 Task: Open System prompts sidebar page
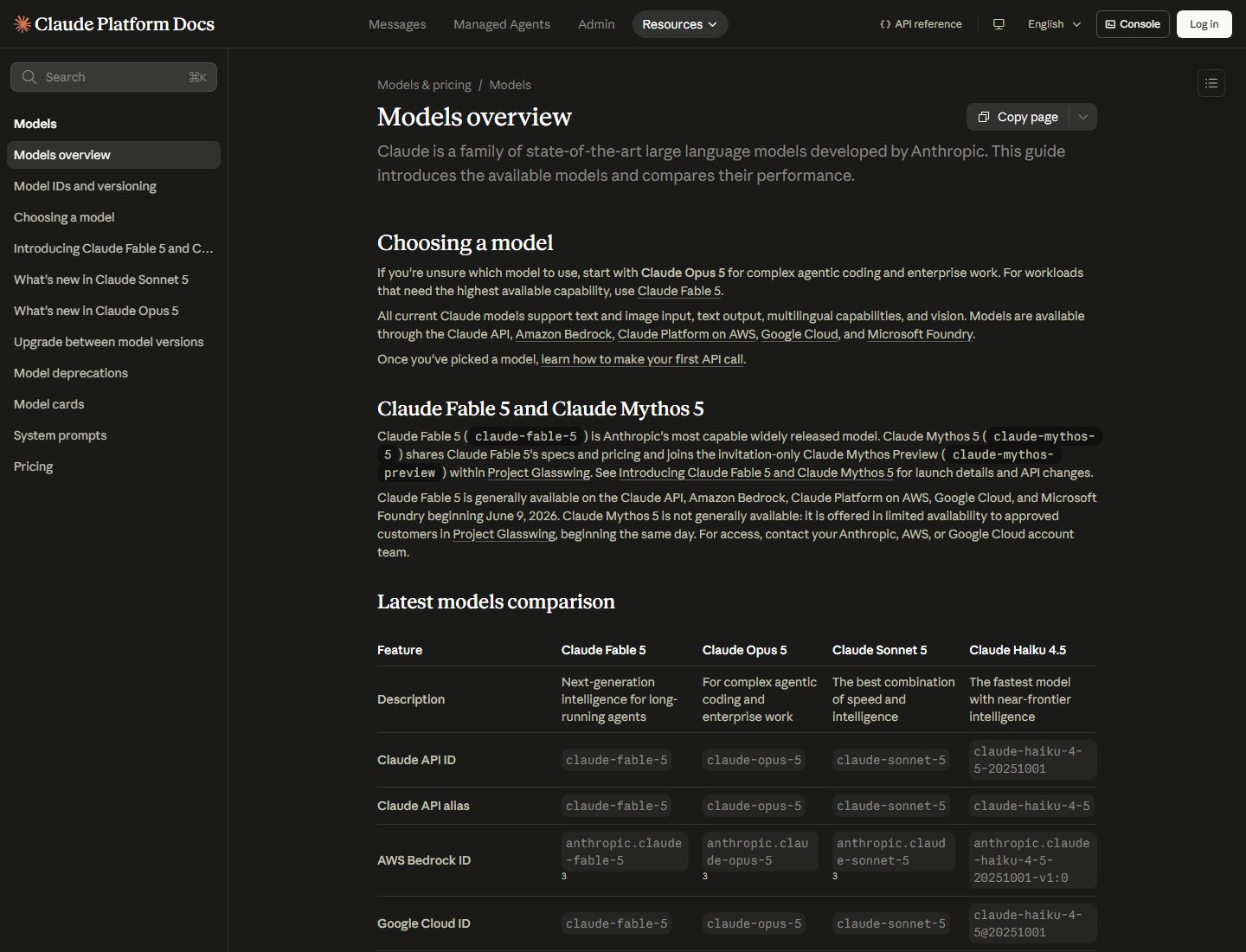click(113, 435)
